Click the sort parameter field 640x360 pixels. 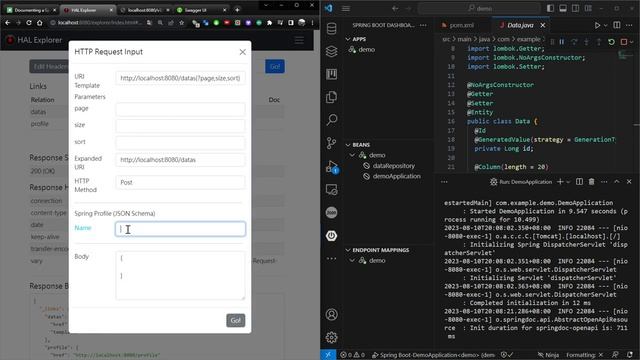click(180, 142)
